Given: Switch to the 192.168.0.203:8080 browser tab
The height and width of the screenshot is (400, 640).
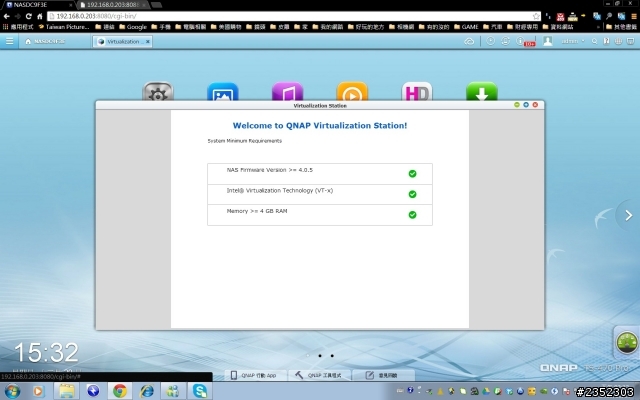Looking at the screenshot, I should (x=113, y=5).
